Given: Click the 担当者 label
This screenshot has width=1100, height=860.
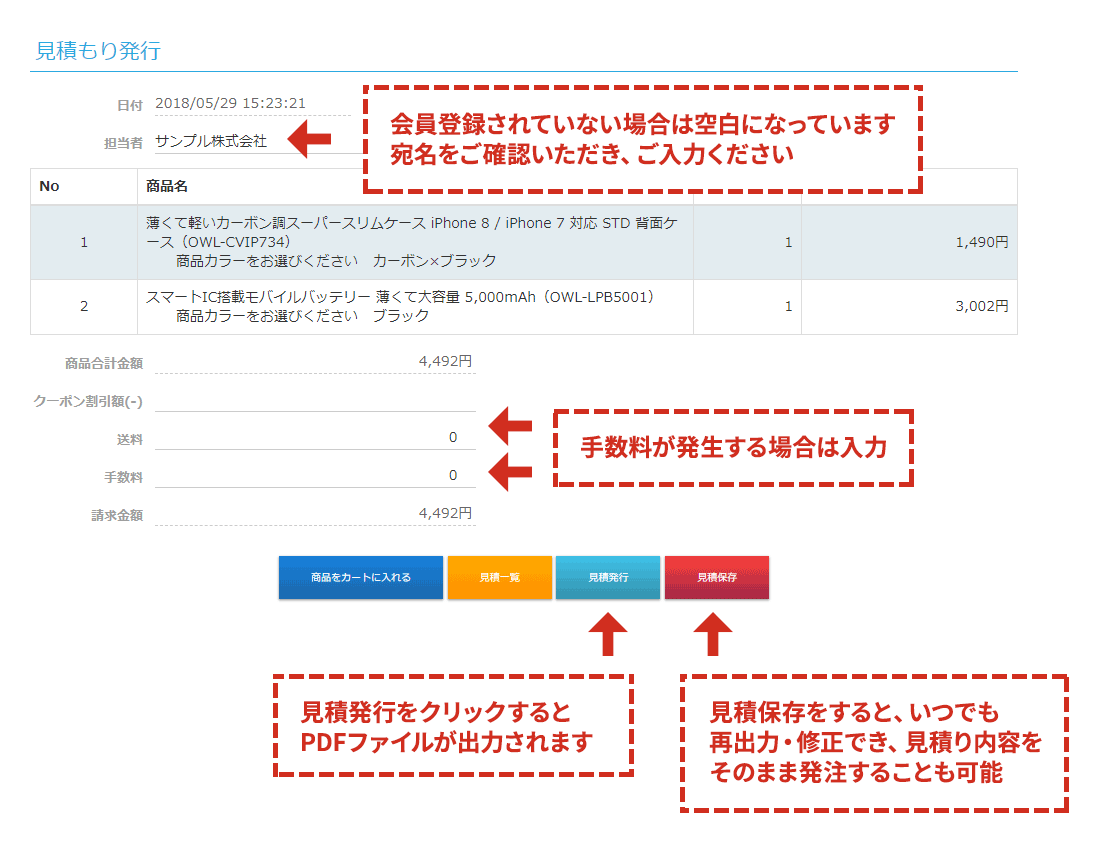Looking at the screenshot, I should tap(123, 143).
